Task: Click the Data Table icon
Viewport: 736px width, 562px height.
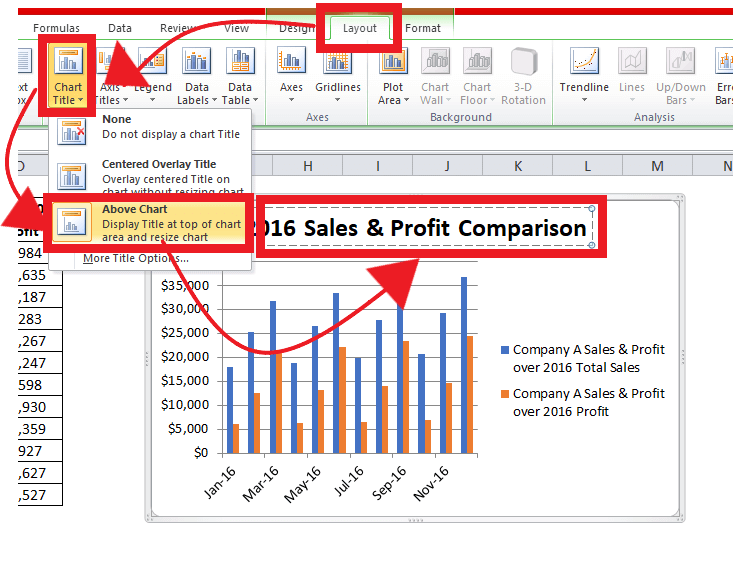Action: (x=240, y=61)
